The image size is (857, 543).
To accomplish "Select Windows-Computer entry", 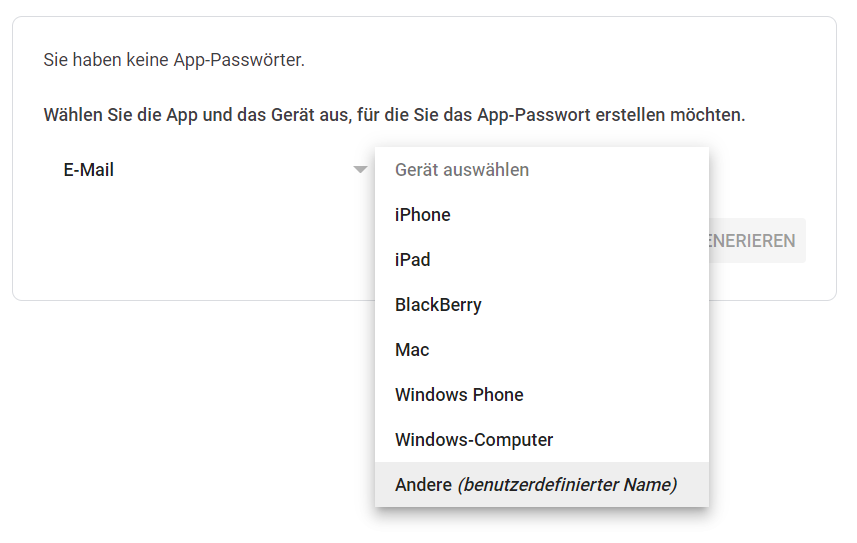I will pyautogui.click(x=542, y=440).
